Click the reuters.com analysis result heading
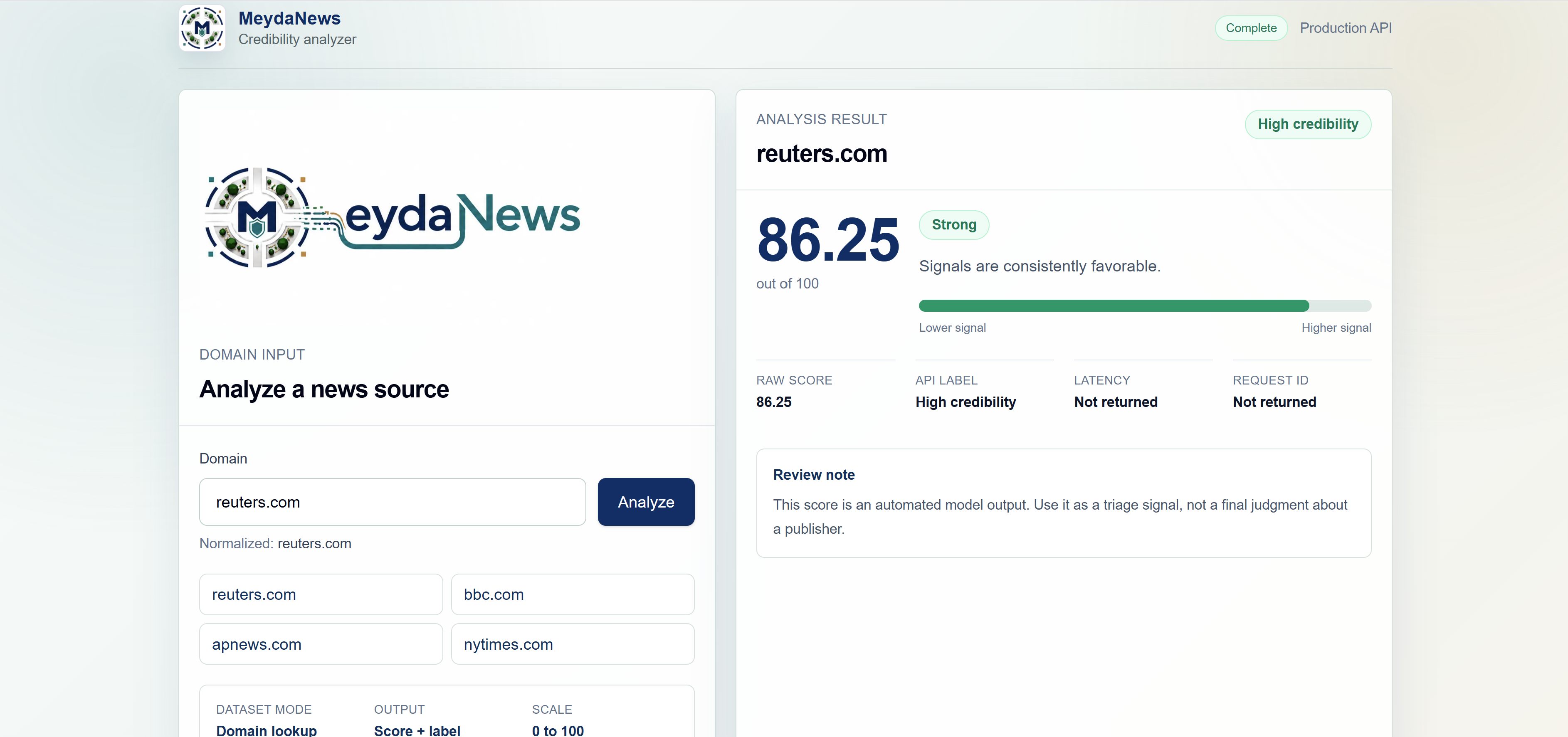The height and width of the screenshot is (737, 1568). coord(822,154)
